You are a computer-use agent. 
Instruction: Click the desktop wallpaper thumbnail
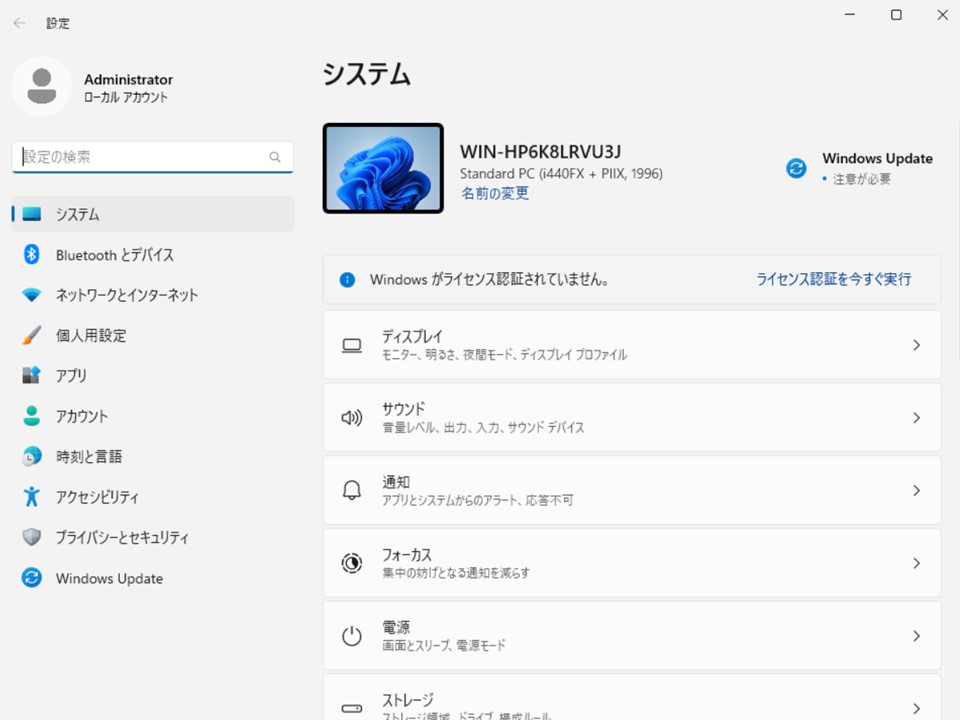[x=383, y=168]
